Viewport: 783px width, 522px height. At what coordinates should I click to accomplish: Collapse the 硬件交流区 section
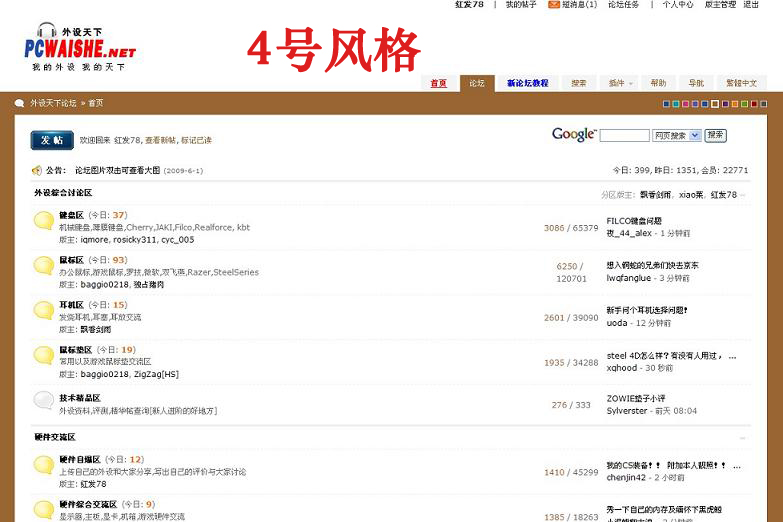point(743,438)
